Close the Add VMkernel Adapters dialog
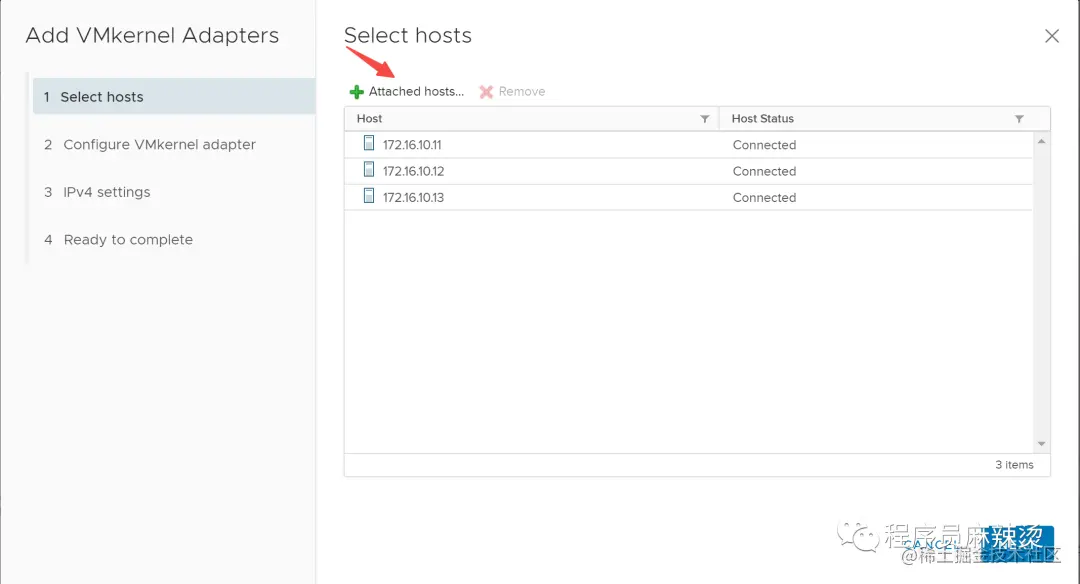1080x584 pixels. pyautogui.click(x=1051, y=36)
